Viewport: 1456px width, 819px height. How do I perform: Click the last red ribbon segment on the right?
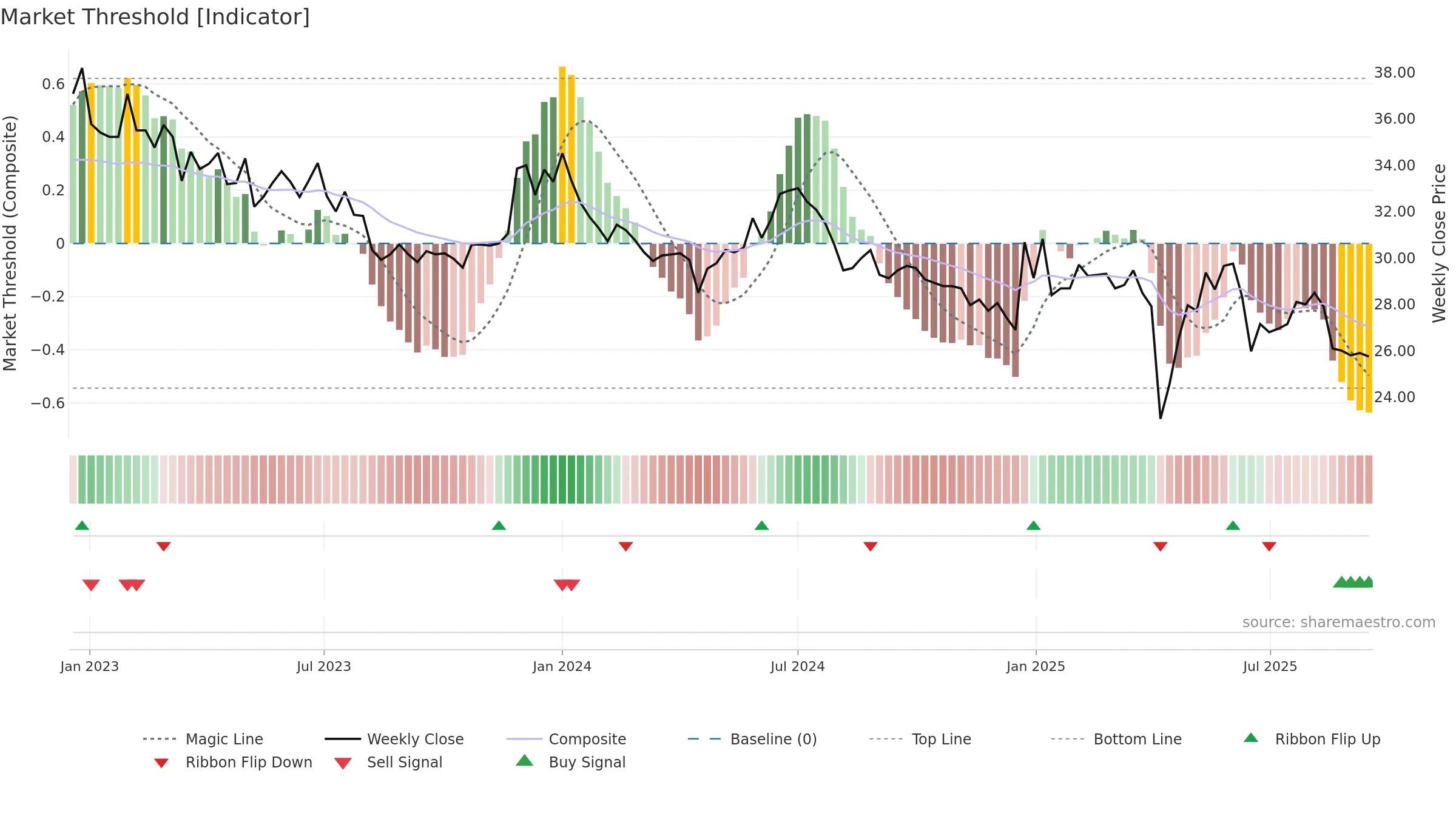(1369, 479)
